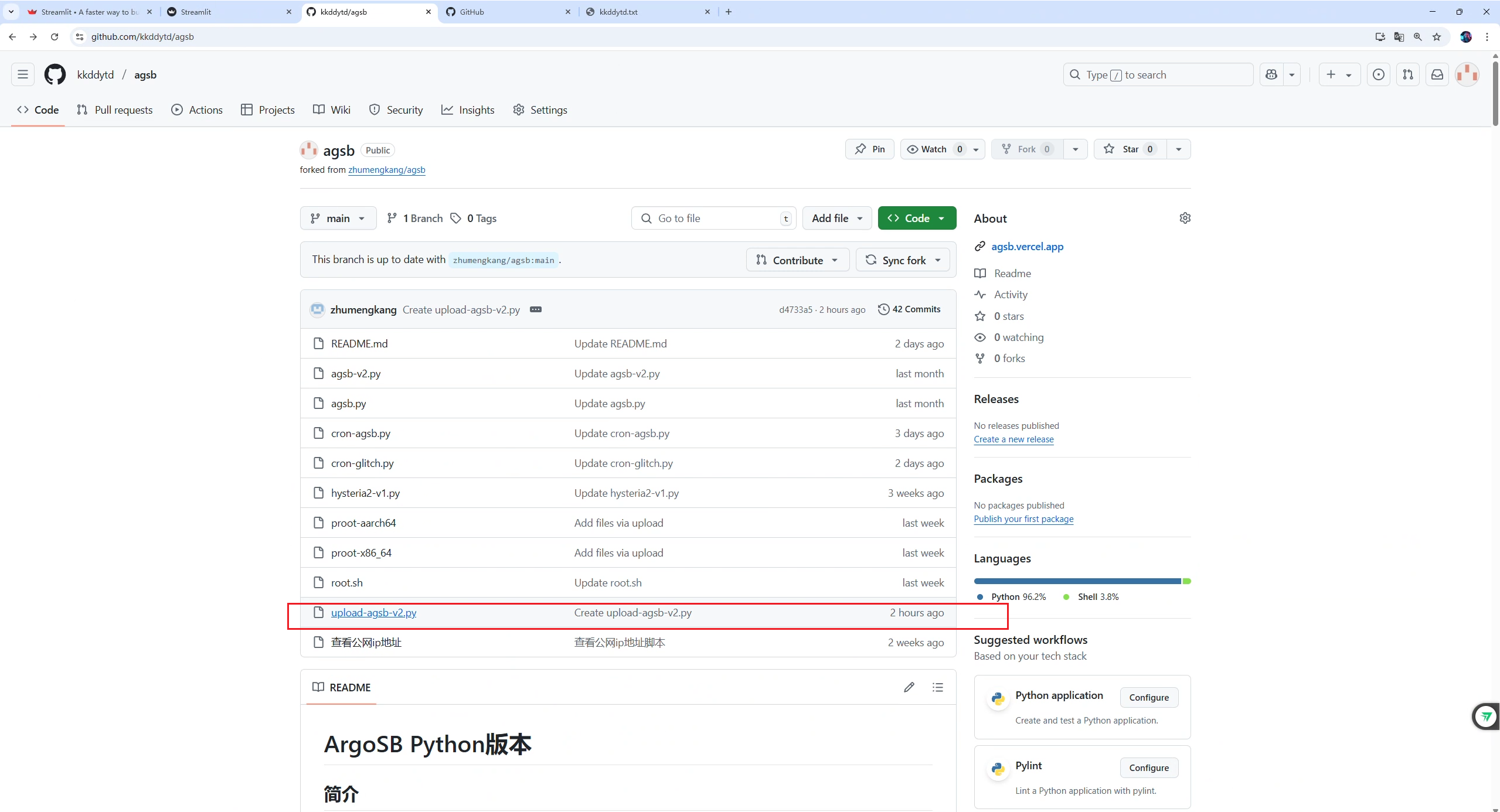The image size is (1500, 812).
Task: Open a new browser tab
Action: click(x=729, y=12)
